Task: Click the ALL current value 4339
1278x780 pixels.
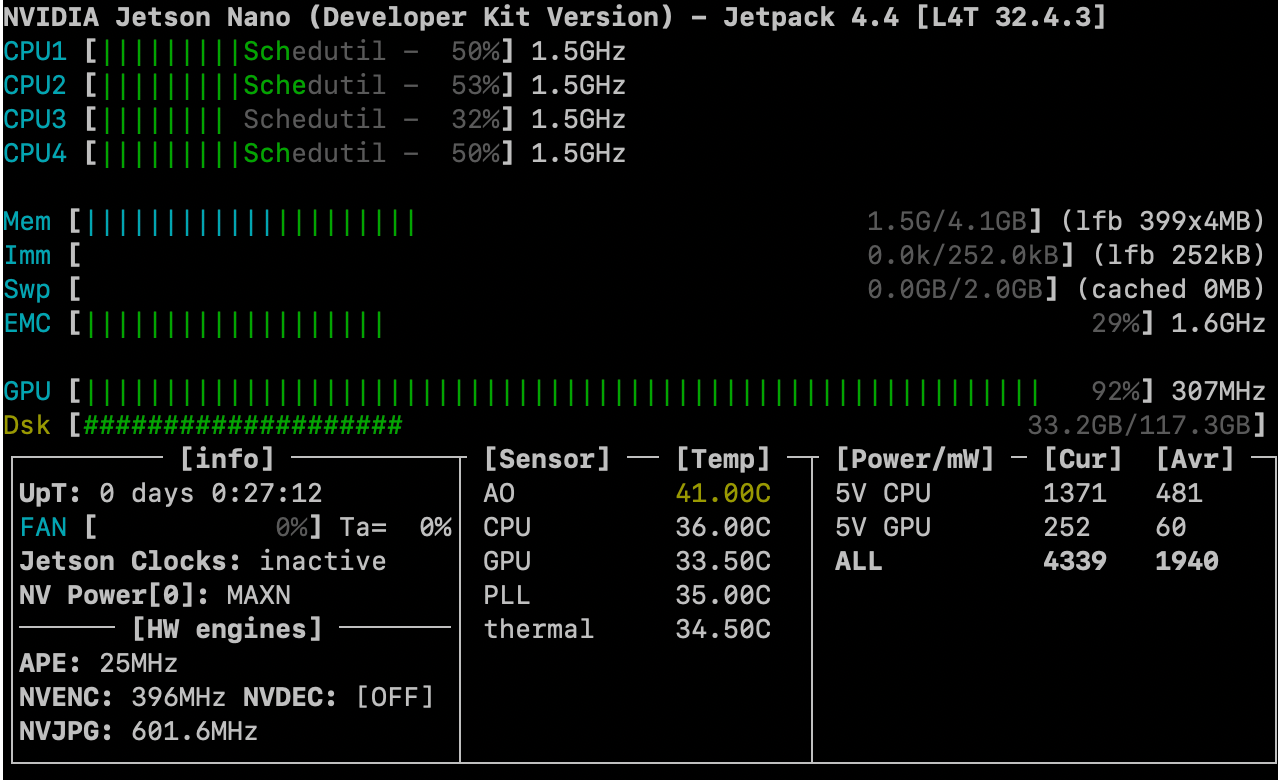Action: coord(1075,561)
